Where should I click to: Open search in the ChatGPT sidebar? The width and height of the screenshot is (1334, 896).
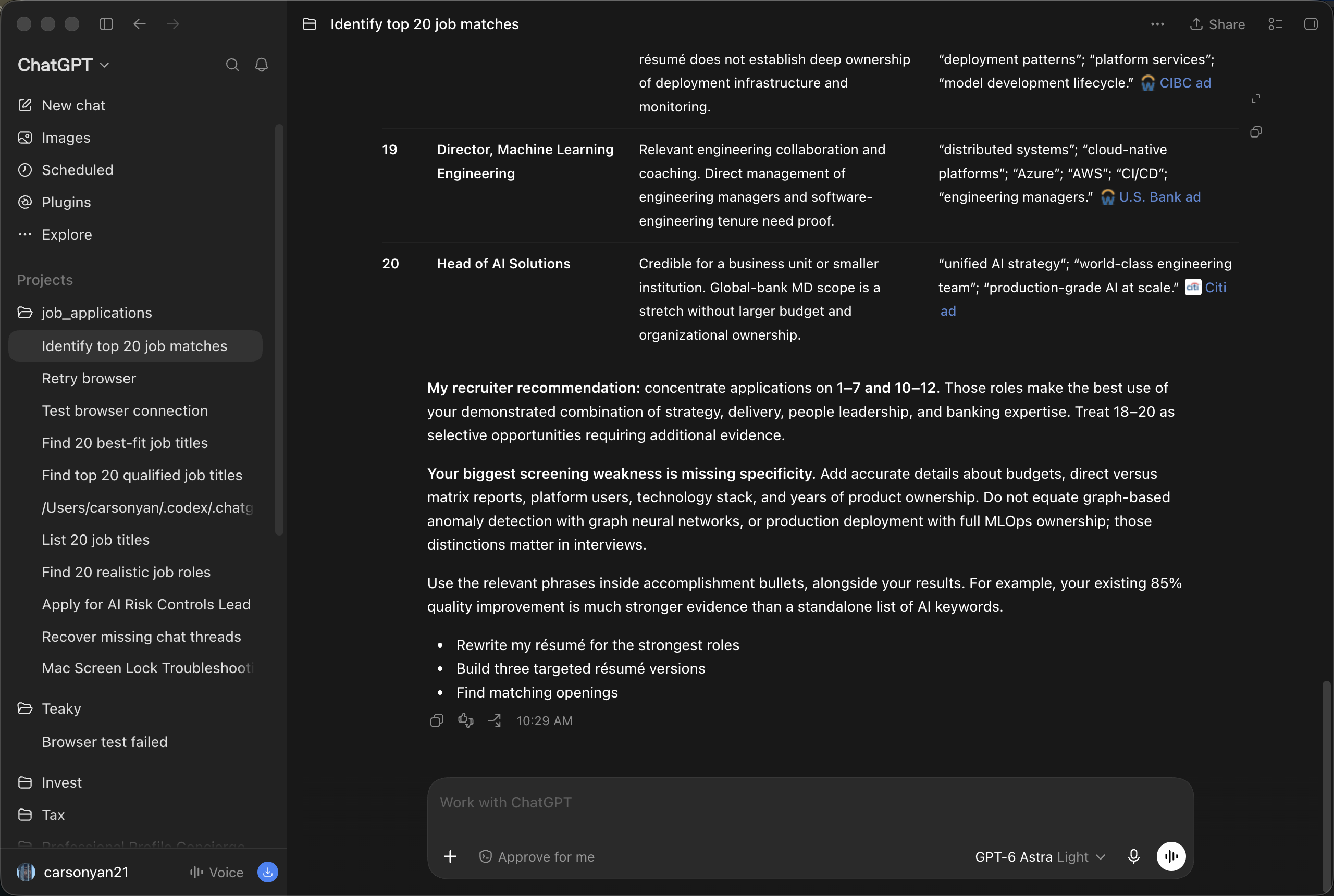(232, 65)
